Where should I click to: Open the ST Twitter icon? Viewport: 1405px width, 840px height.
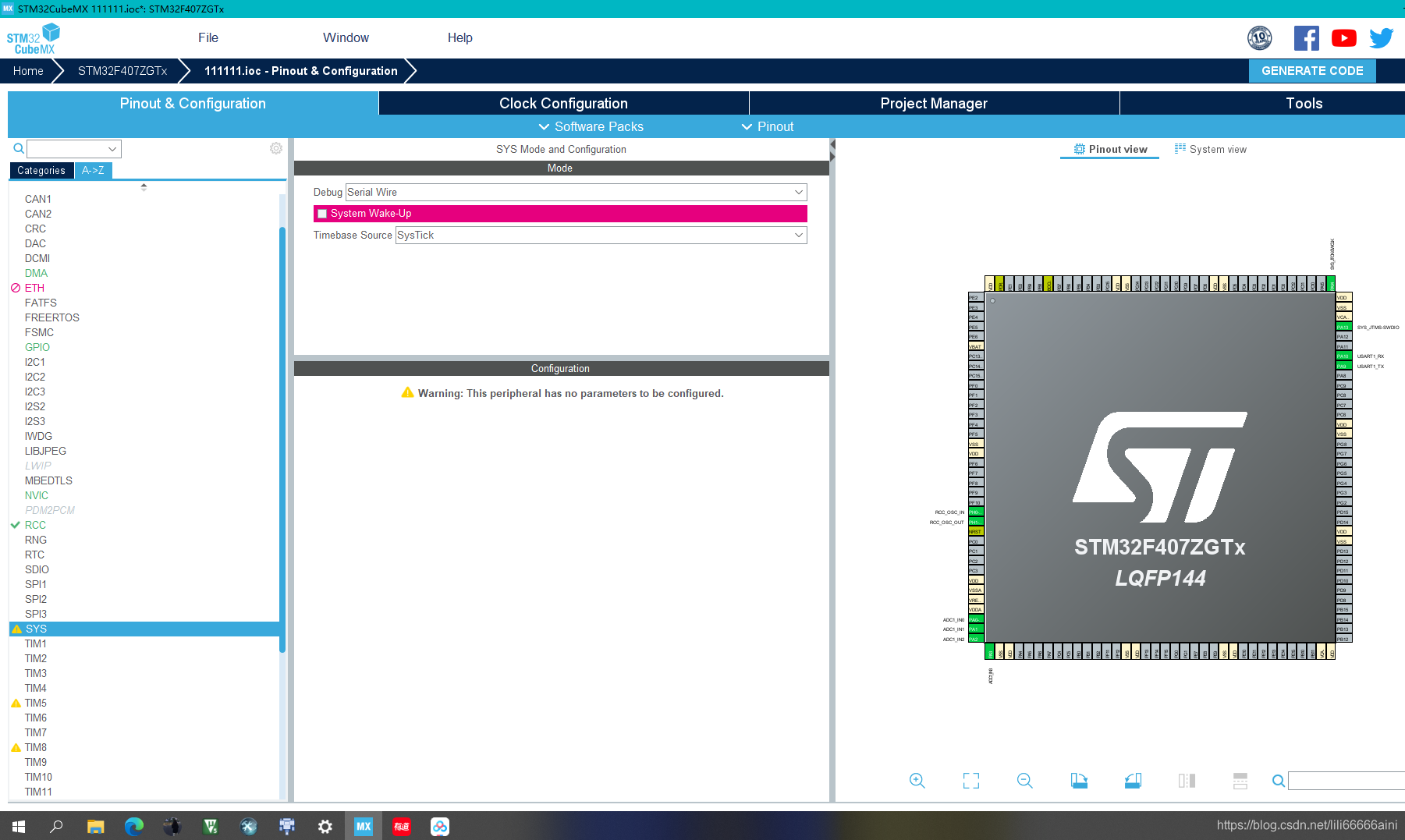[x=1381, y=38]
